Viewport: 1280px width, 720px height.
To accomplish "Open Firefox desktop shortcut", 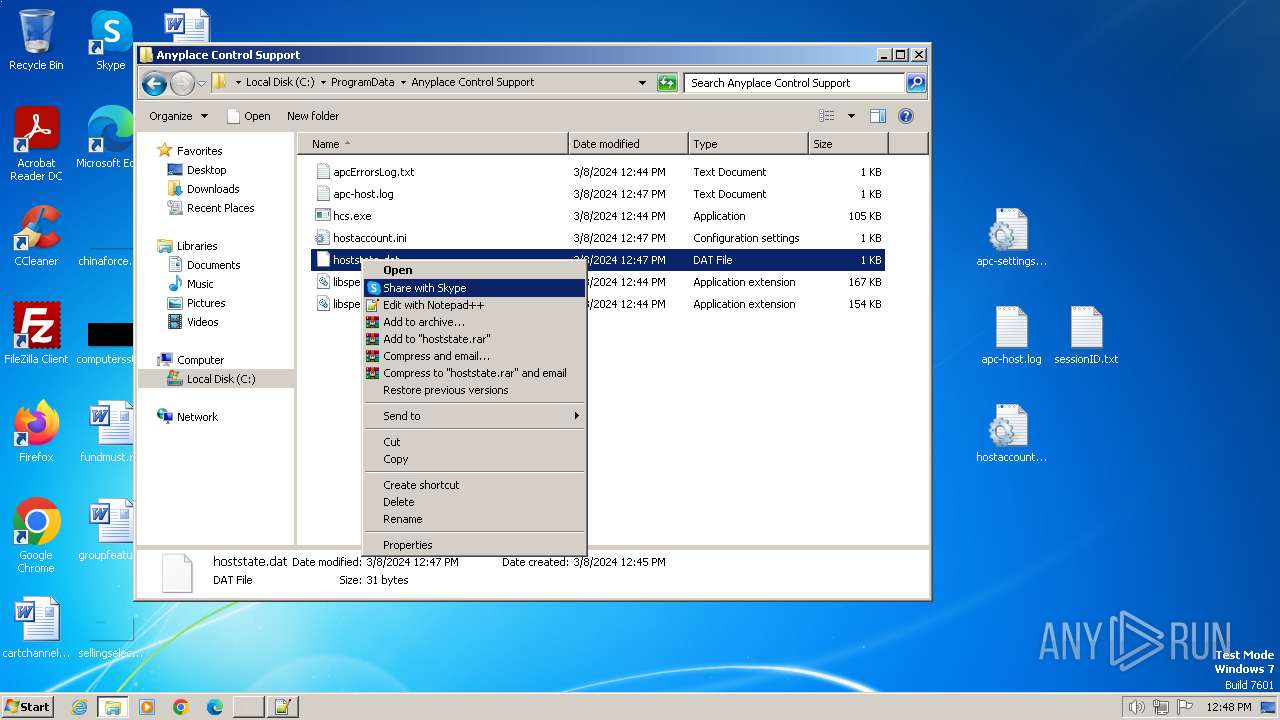I will pos(36,431).
